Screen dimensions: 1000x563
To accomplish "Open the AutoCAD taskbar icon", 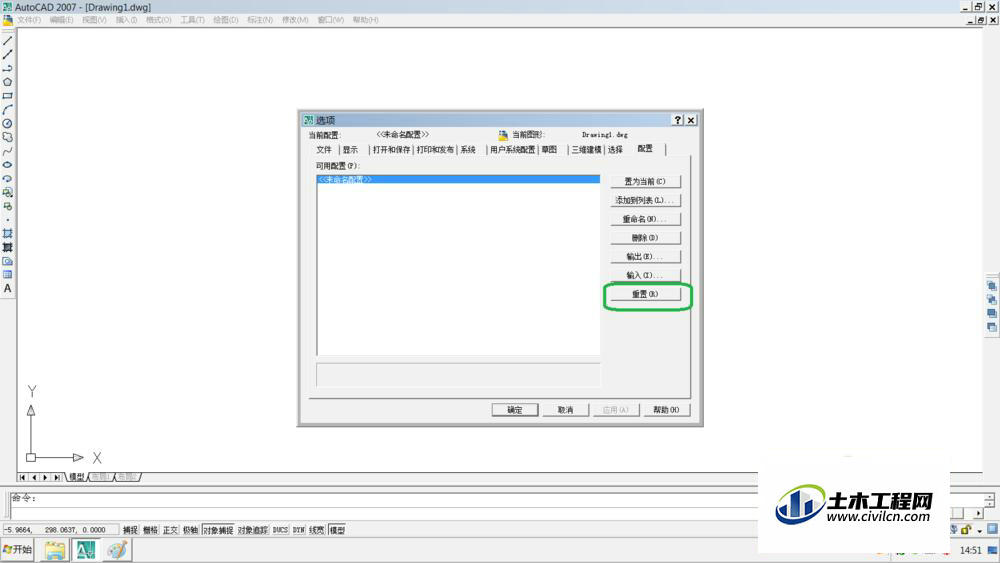I will pos(86,550).
